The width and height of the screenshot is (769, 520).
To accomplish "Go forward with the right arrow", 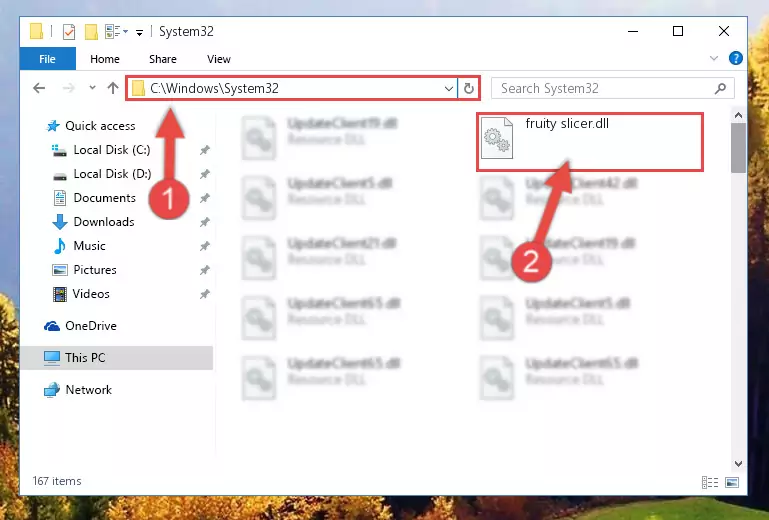I will pos(69,88).
